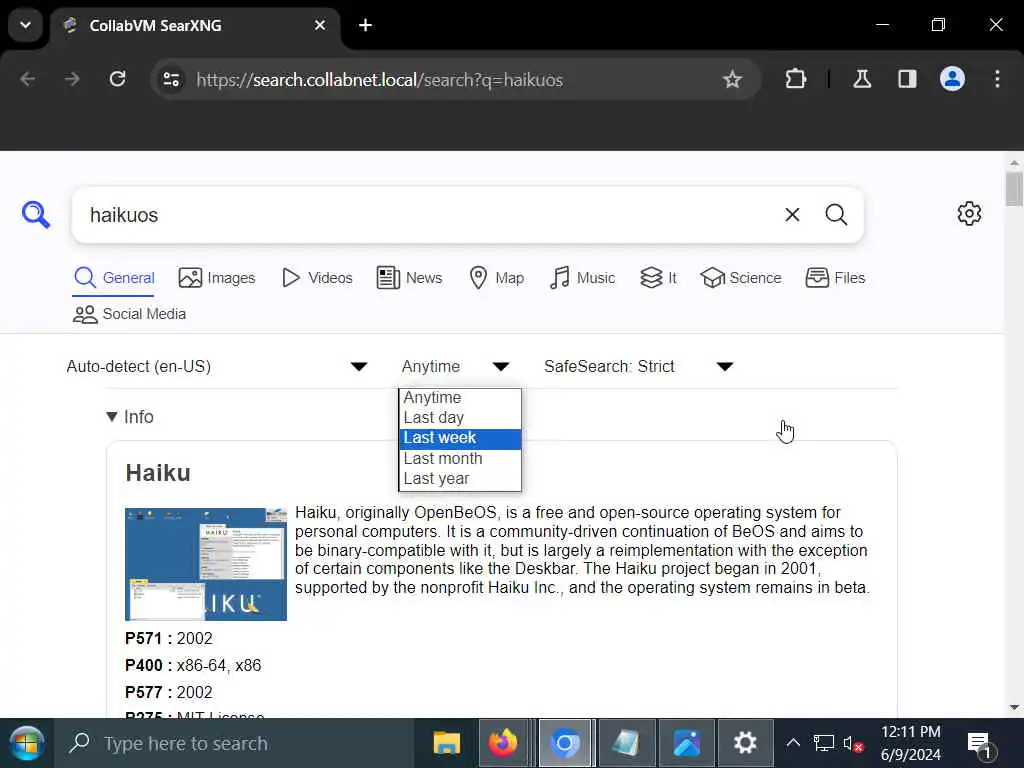The height and width of the screenshot is (768, 1024).
Task: Switch to Images category
Action: pyautogui.click(x=217, y=278)
